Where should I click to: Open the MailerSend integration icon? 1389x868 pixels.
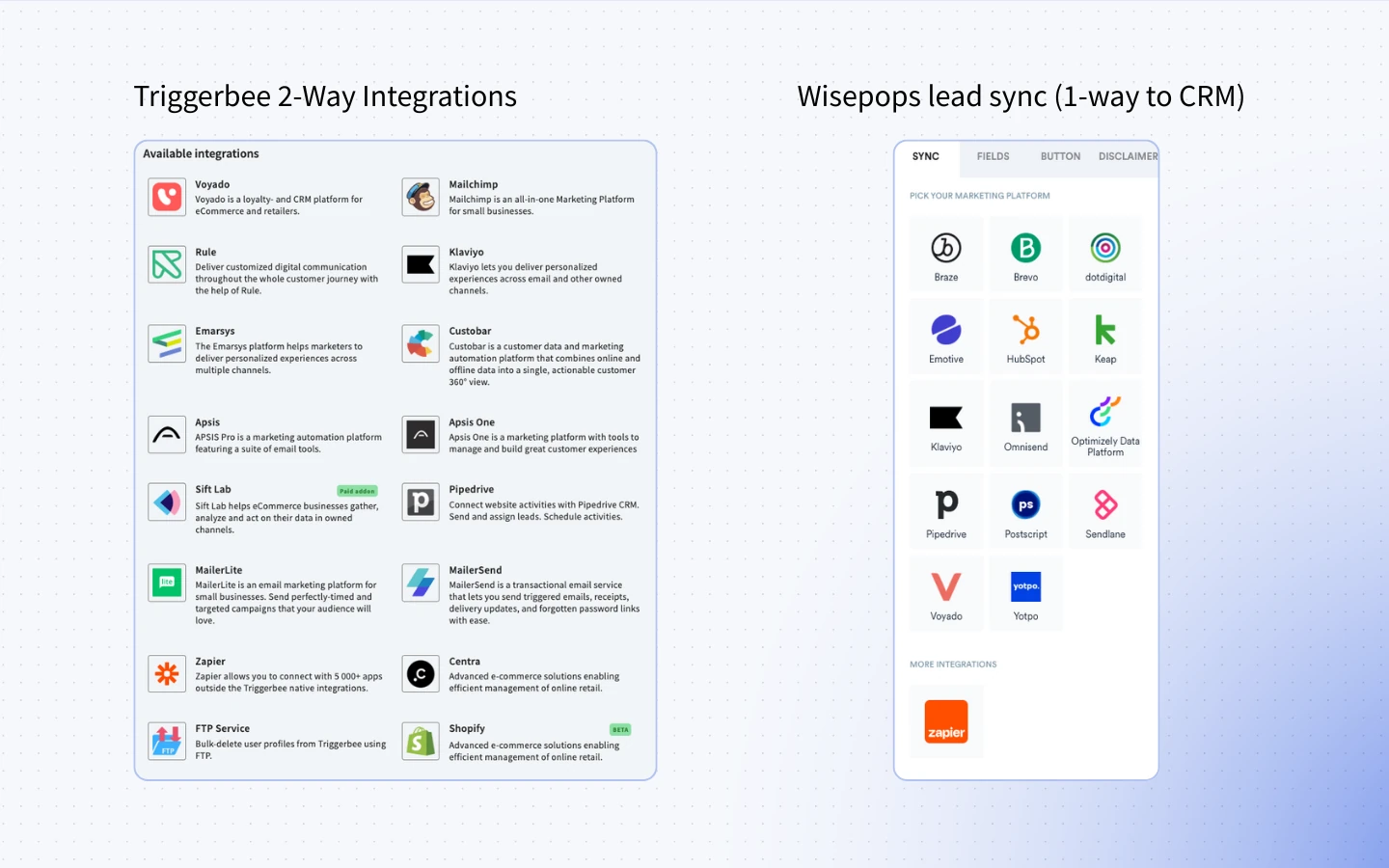[421, 583]
